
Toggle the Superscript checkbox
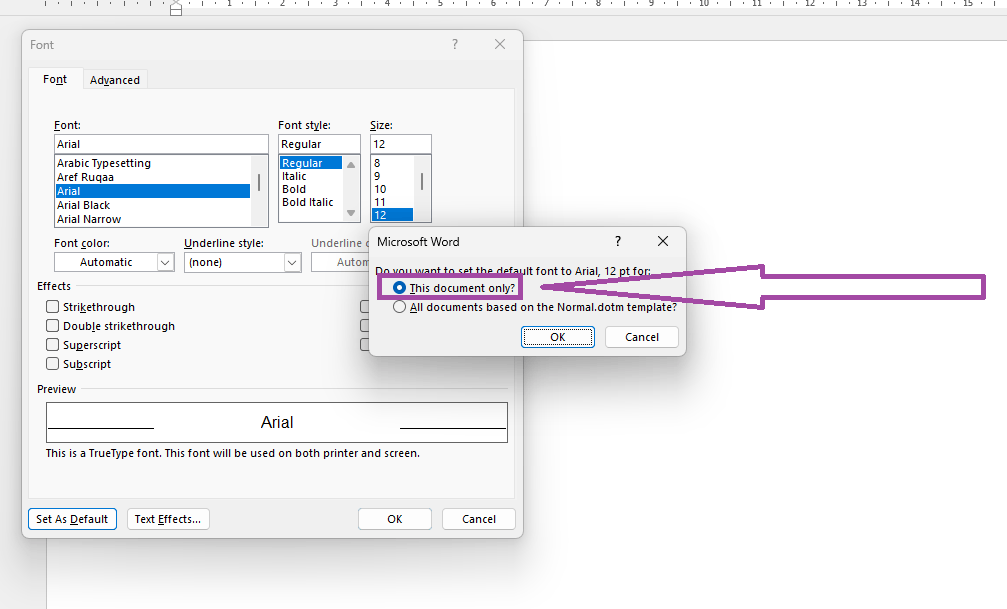[x=52, y=344]
